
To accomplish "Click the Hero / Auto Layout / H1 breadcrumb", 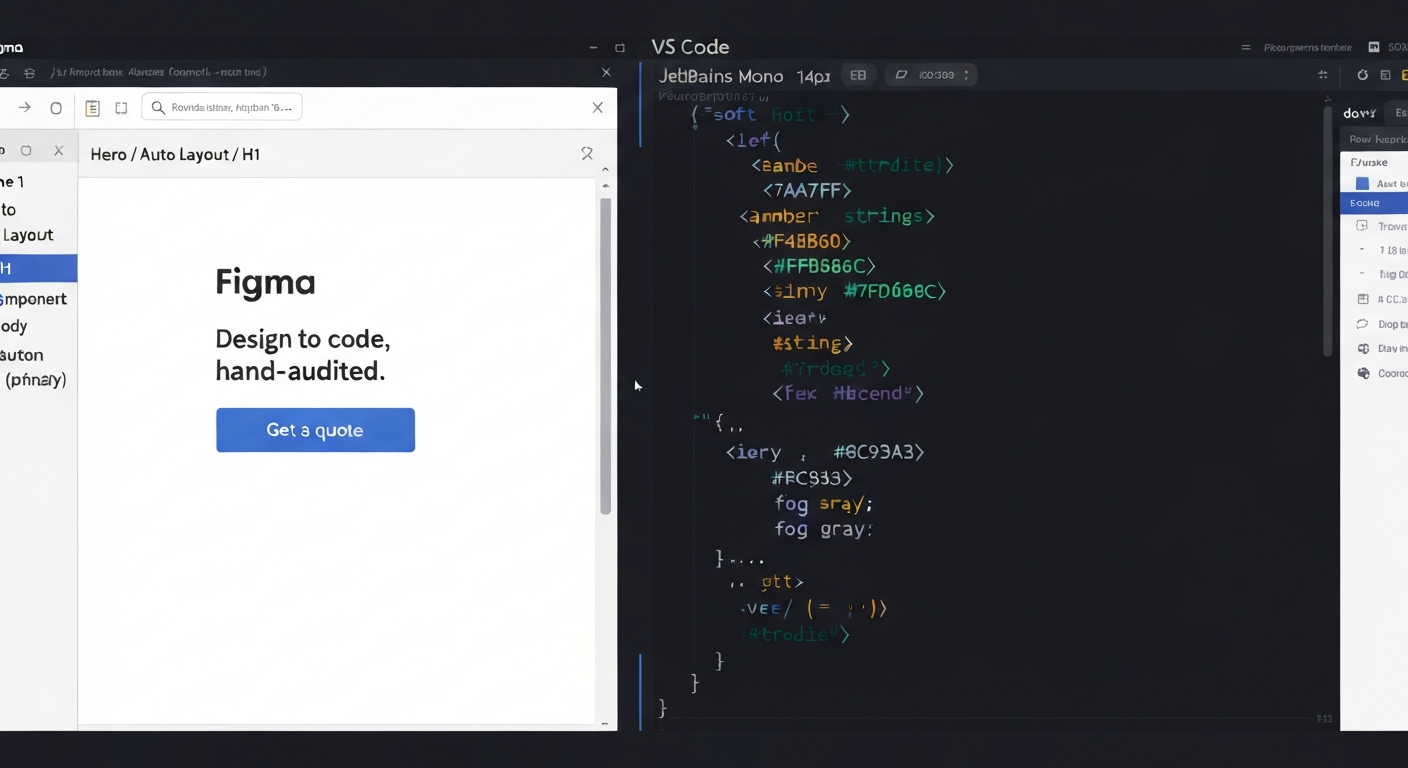I will [x=175, y=154].
